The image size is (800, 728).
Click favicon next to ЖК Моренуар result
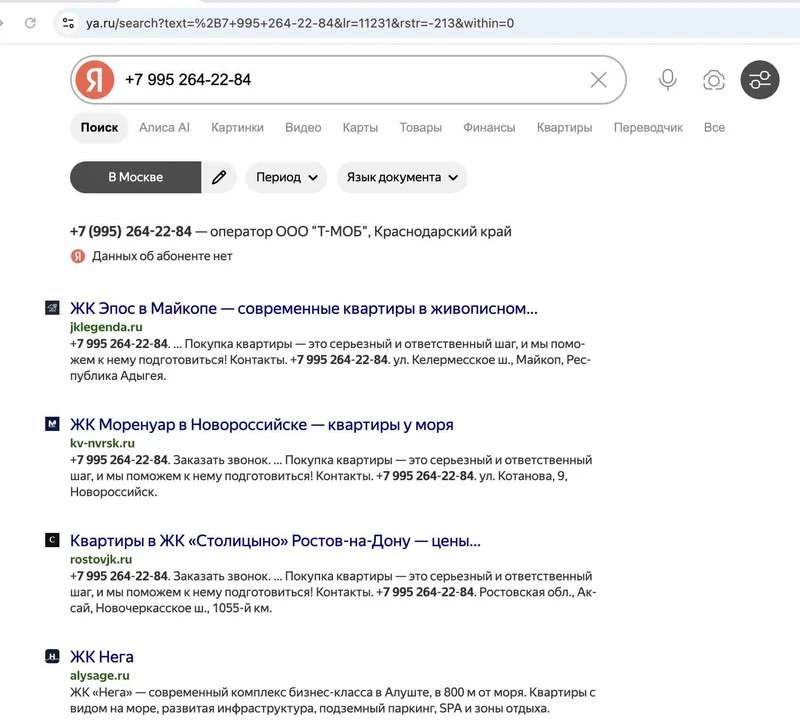coord(52,424)
